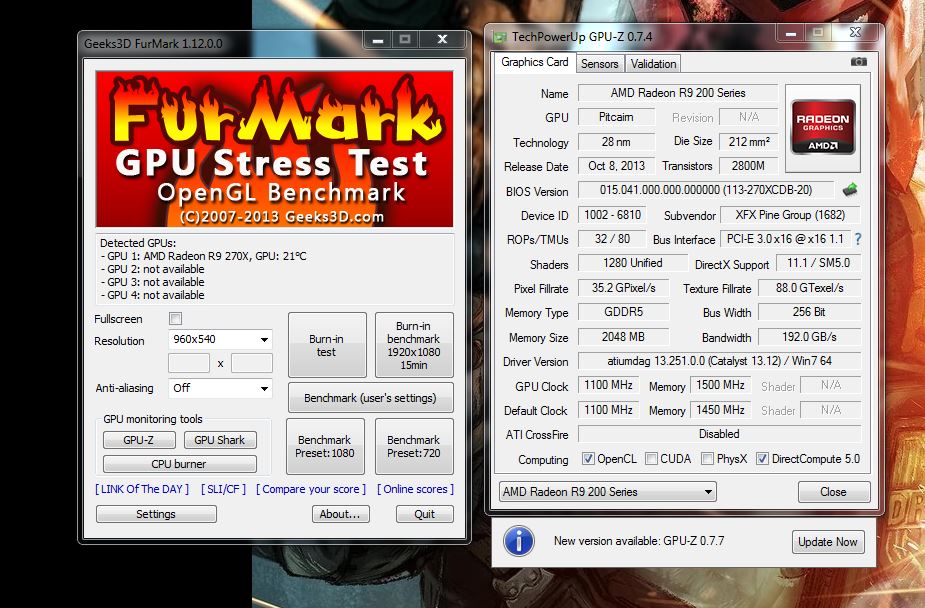925x608 pixels.
Task: Open the Online scores link
Action: pyautogui.click(x=415, y=489)
